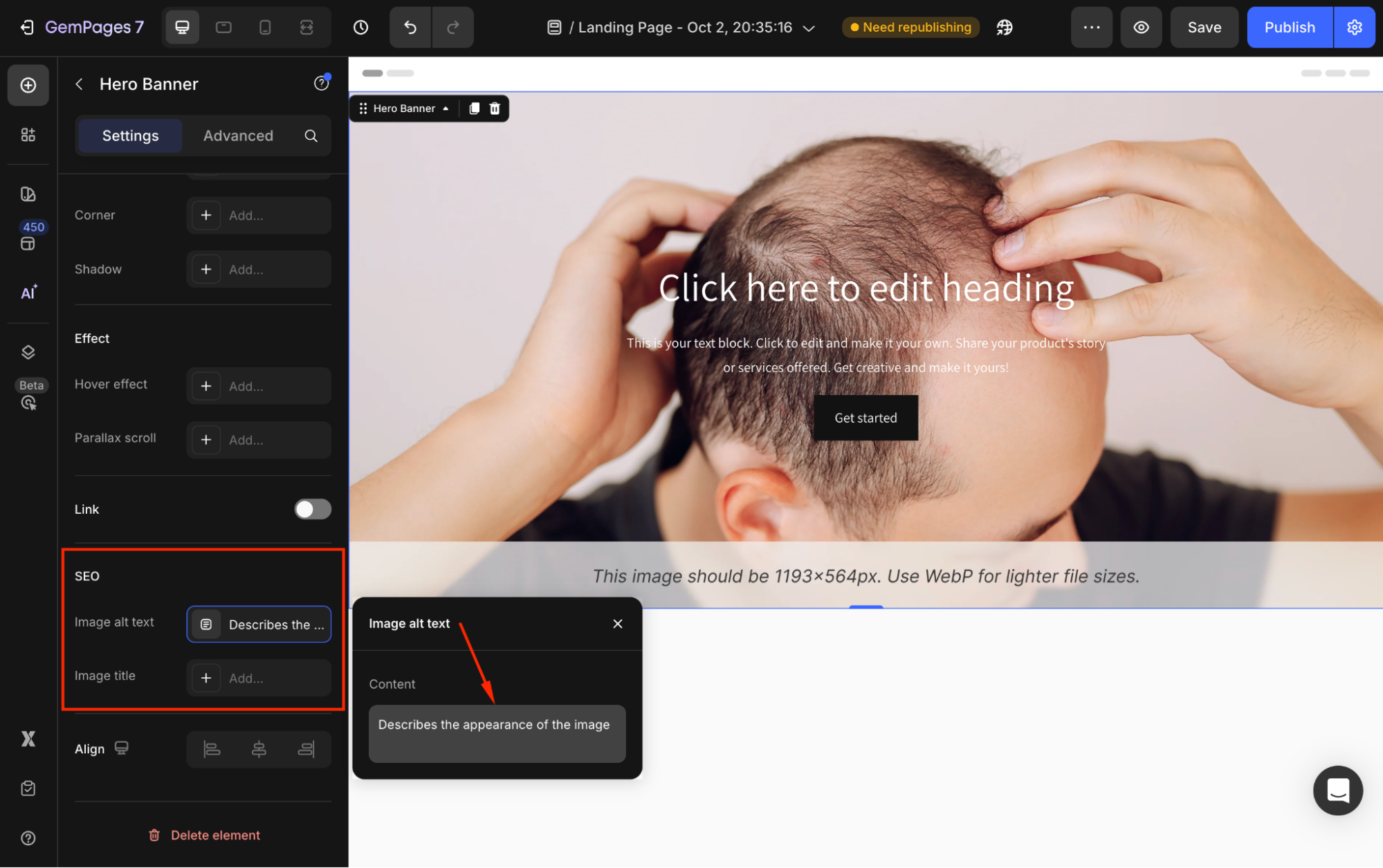Expand Hero Banner parent selector arrow

[446, 109]
